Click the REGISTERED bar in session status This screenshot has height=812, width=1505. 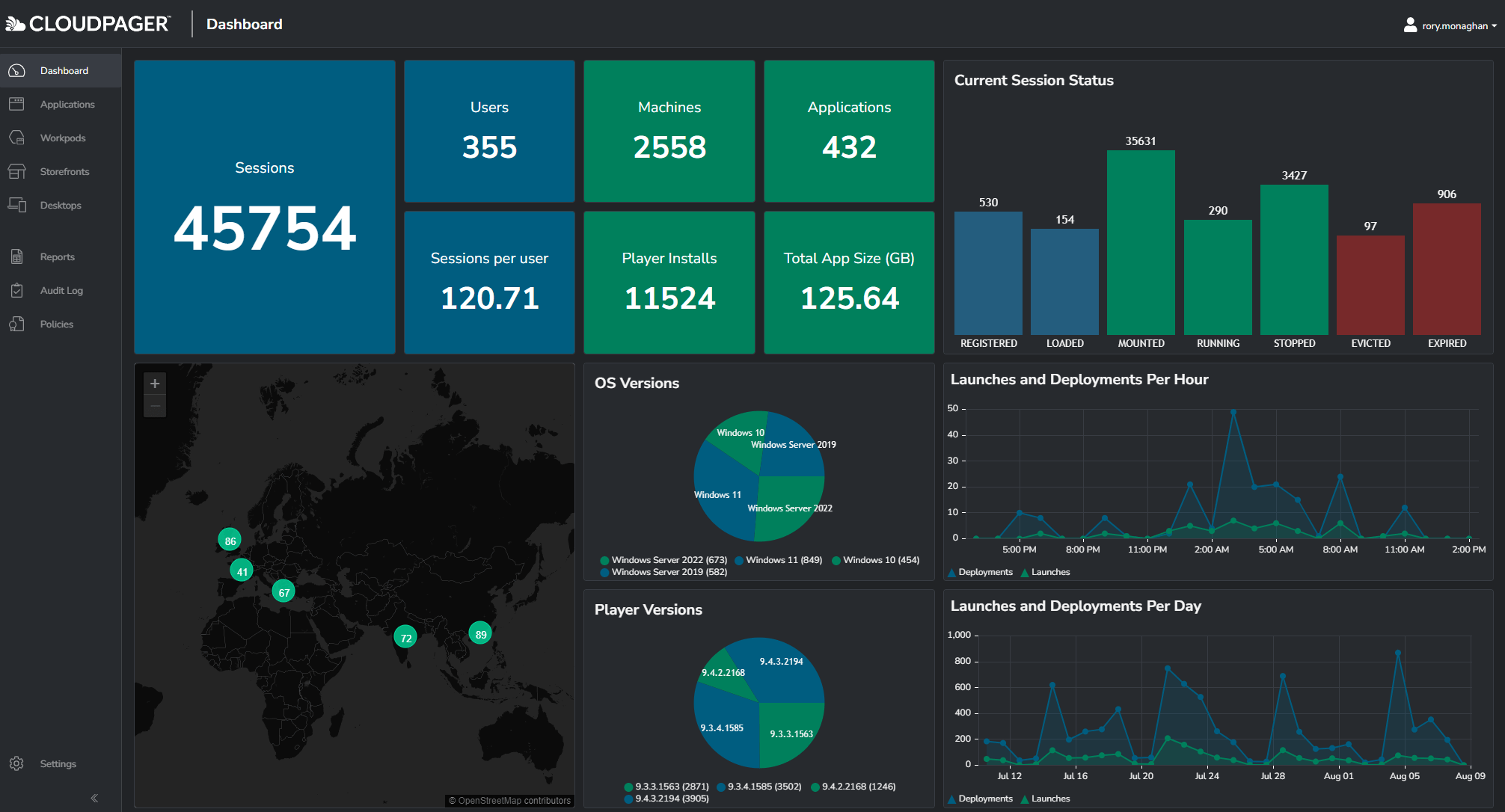(988, 273)
